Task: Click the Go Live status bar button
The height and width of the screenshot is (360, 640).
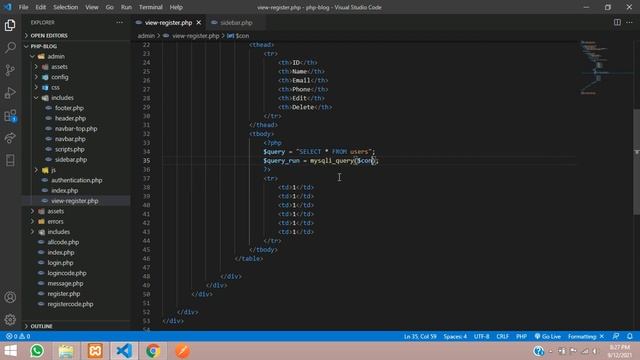Action: pos(548,336)
